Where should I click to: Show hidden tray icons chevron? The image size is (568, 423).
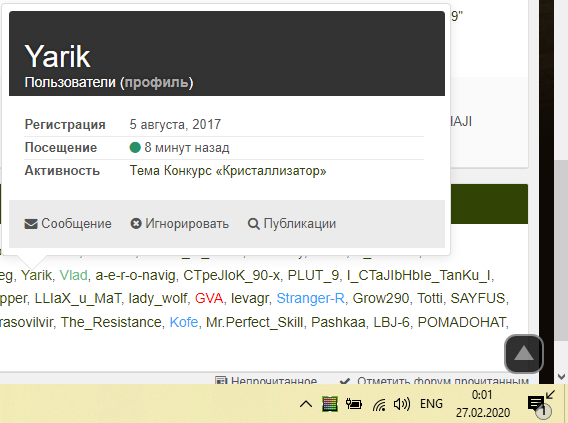pyautogui.click(x=306, y=404)
